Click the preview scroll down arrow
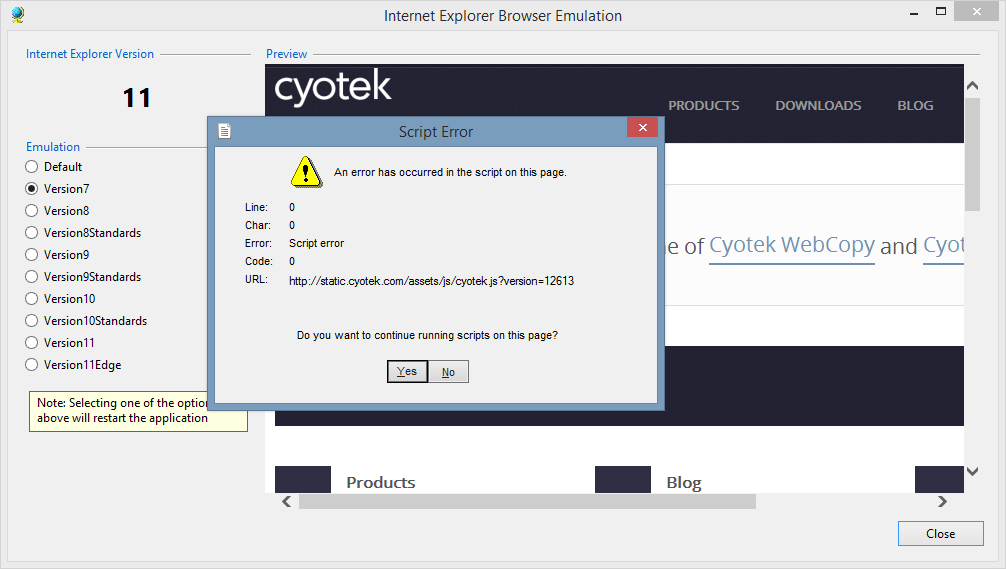Image resolution: width=1006 pixels, height=569 pixels. coord(973,471)
